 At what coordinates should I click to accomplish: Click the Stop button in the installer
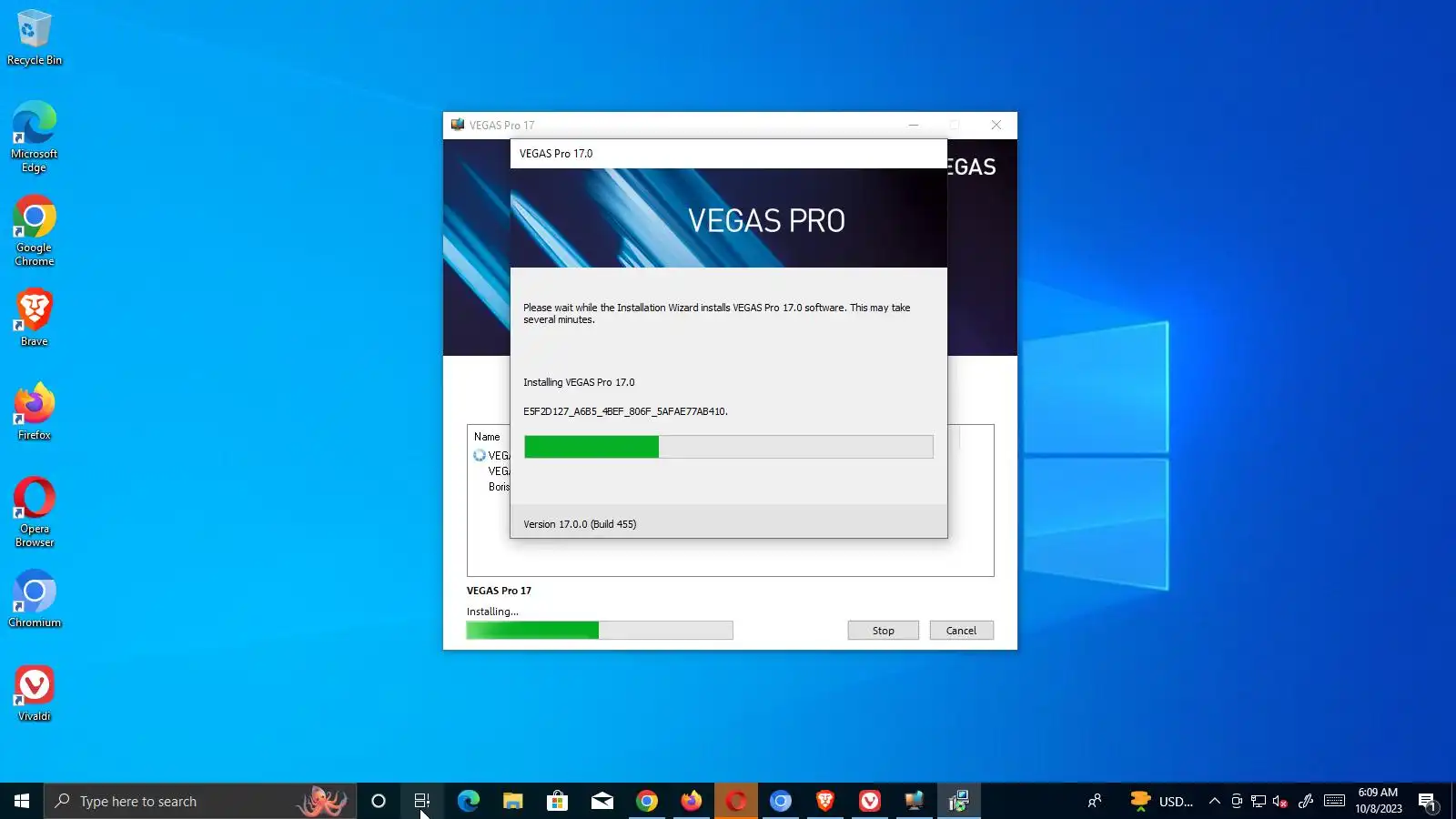[x=883, y=631]
